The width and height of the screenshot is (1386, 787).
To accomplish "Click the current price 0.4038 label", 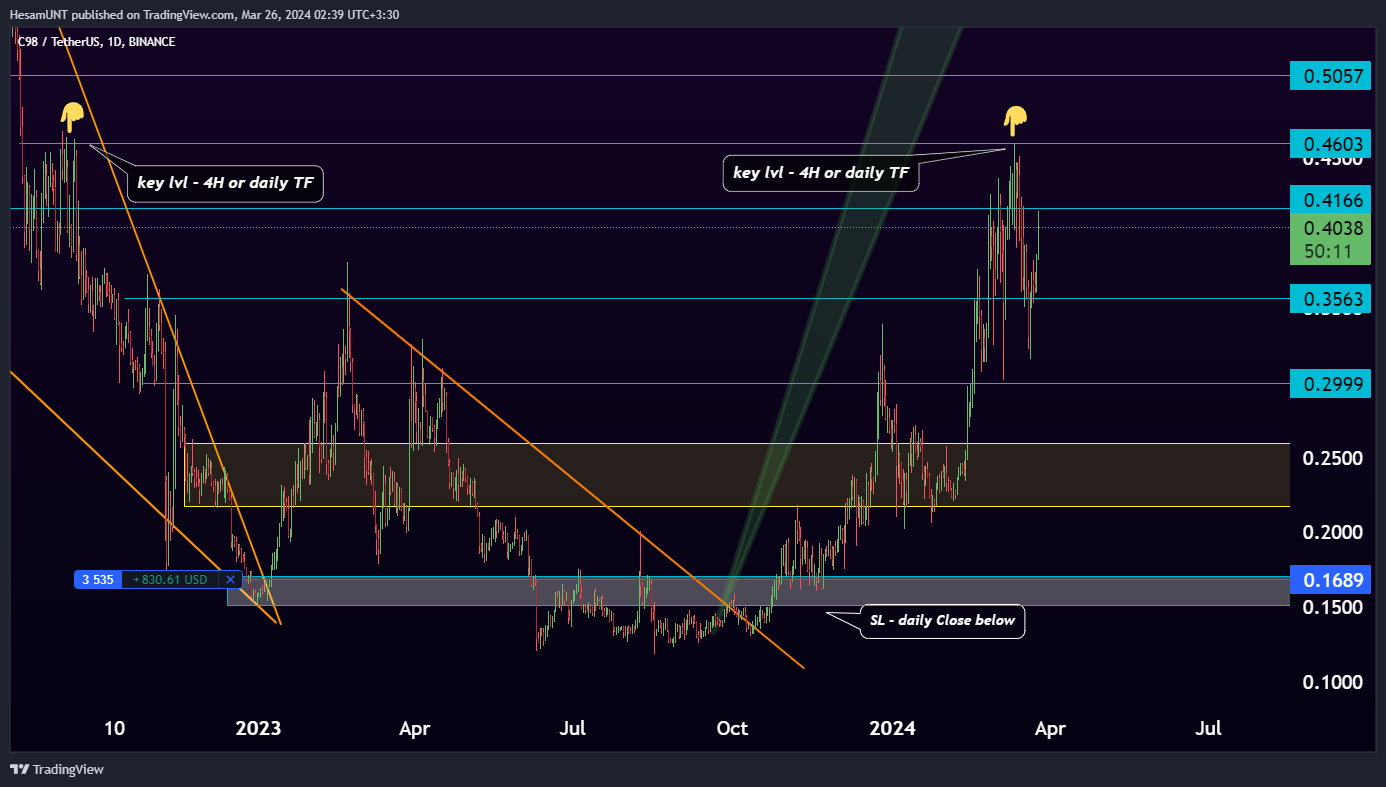I will (x=1334, y=227).
